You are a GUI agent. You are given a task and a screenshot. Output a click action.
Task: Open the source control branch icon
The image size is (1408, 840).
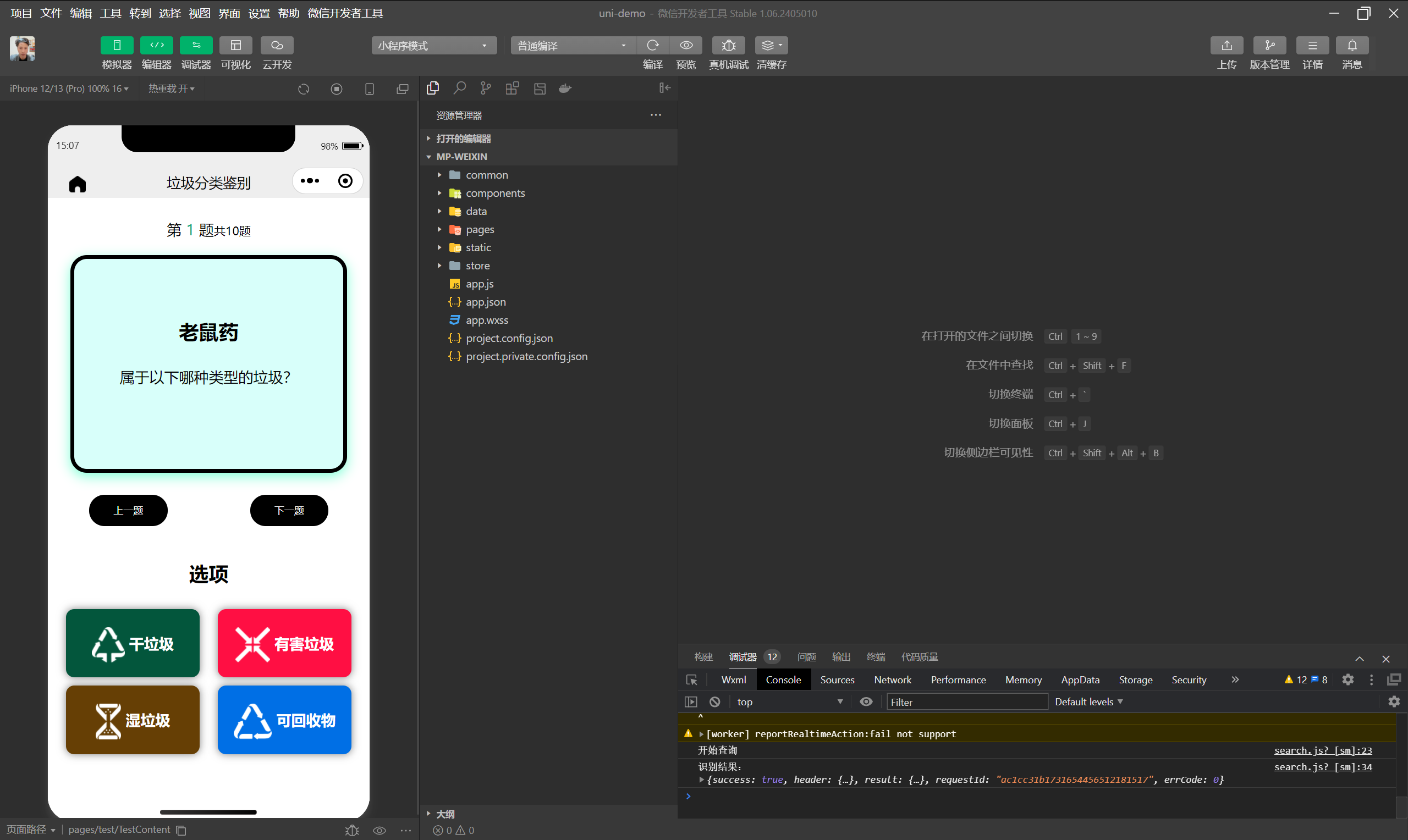pyautogui.click(x=485, y=89)
